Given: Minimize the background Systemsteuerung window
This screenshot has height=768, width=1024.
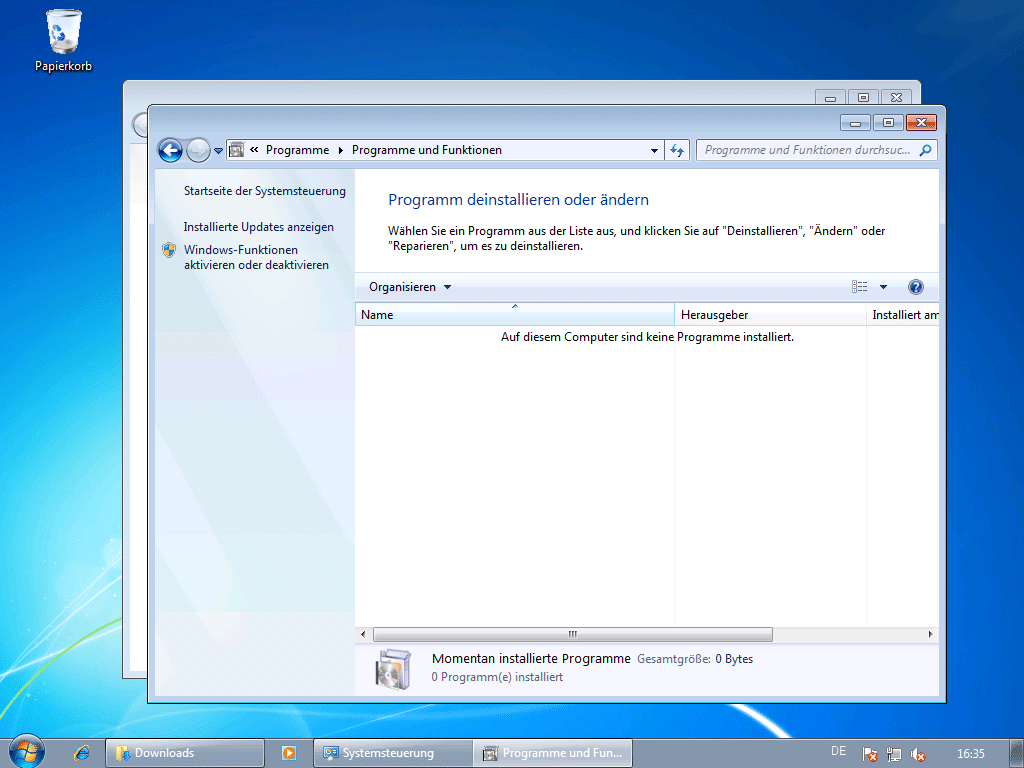Looking at the screenshot, I should (830, 97).
